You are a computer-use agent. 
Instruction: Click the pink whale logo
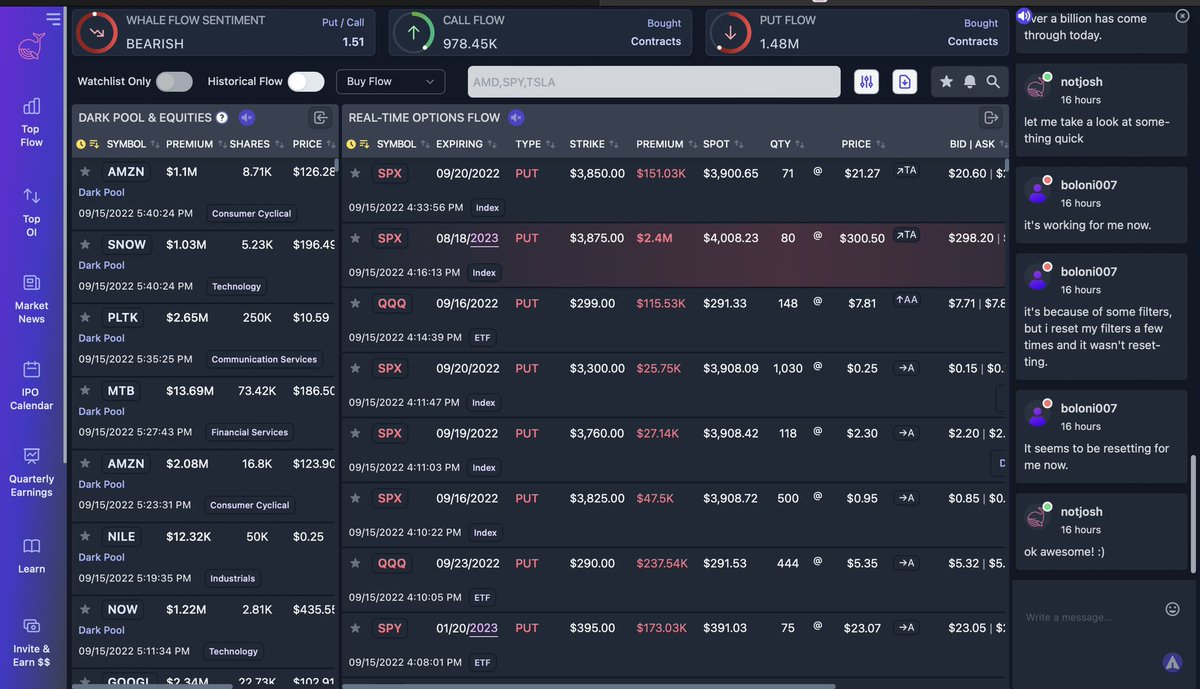click(x=31, y=47)
